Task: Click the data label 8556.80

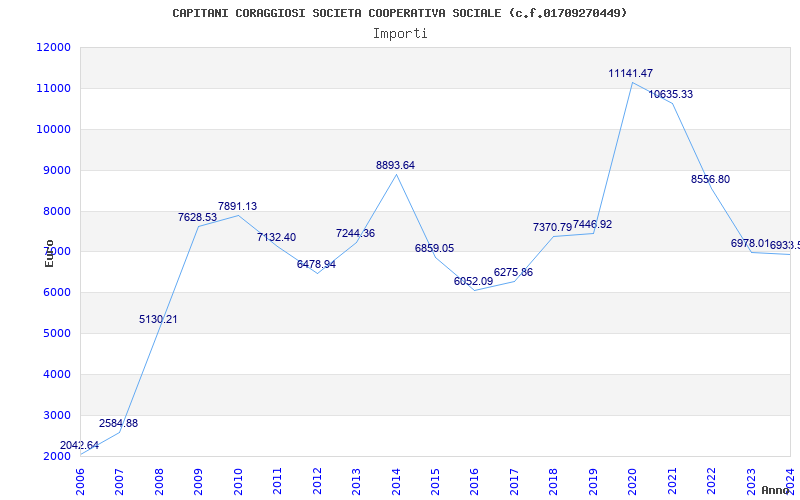Action: pyautogui.click(x=710, y=180)
